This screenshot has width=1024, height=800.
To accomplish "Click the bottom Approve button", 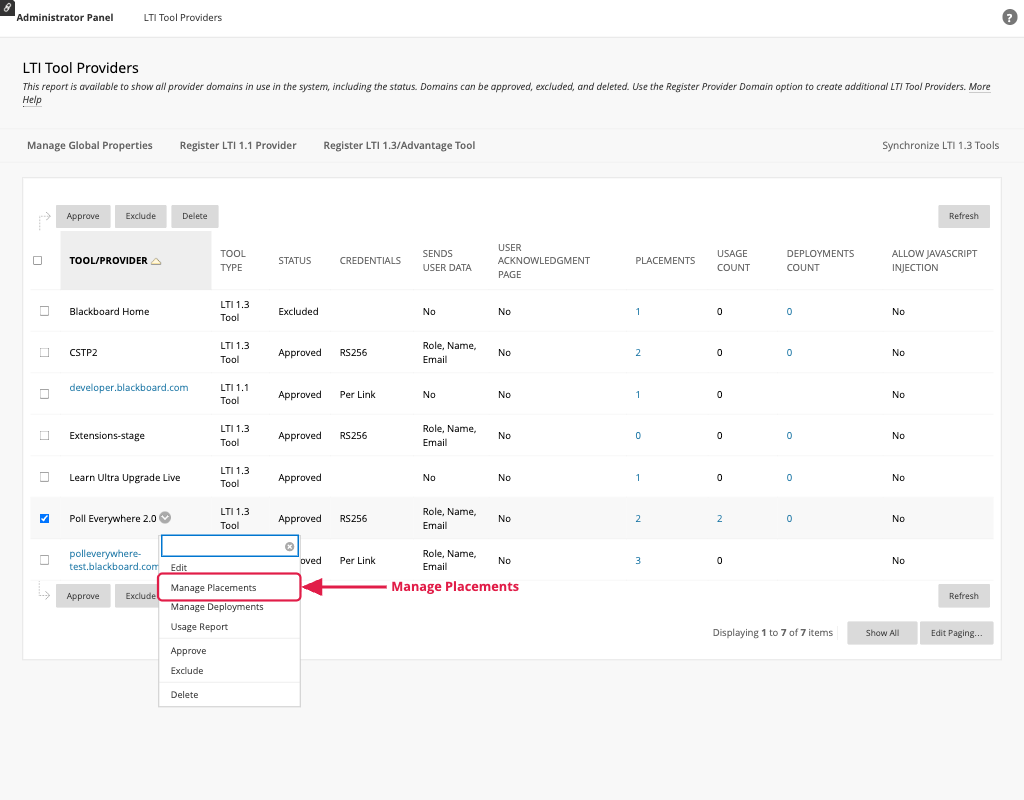I will click(83, 596).
